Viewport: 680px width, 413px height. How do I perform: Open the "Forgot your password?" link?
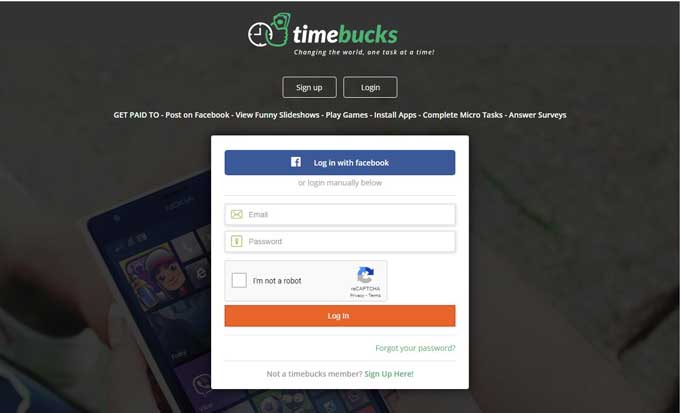coord(415,348)
